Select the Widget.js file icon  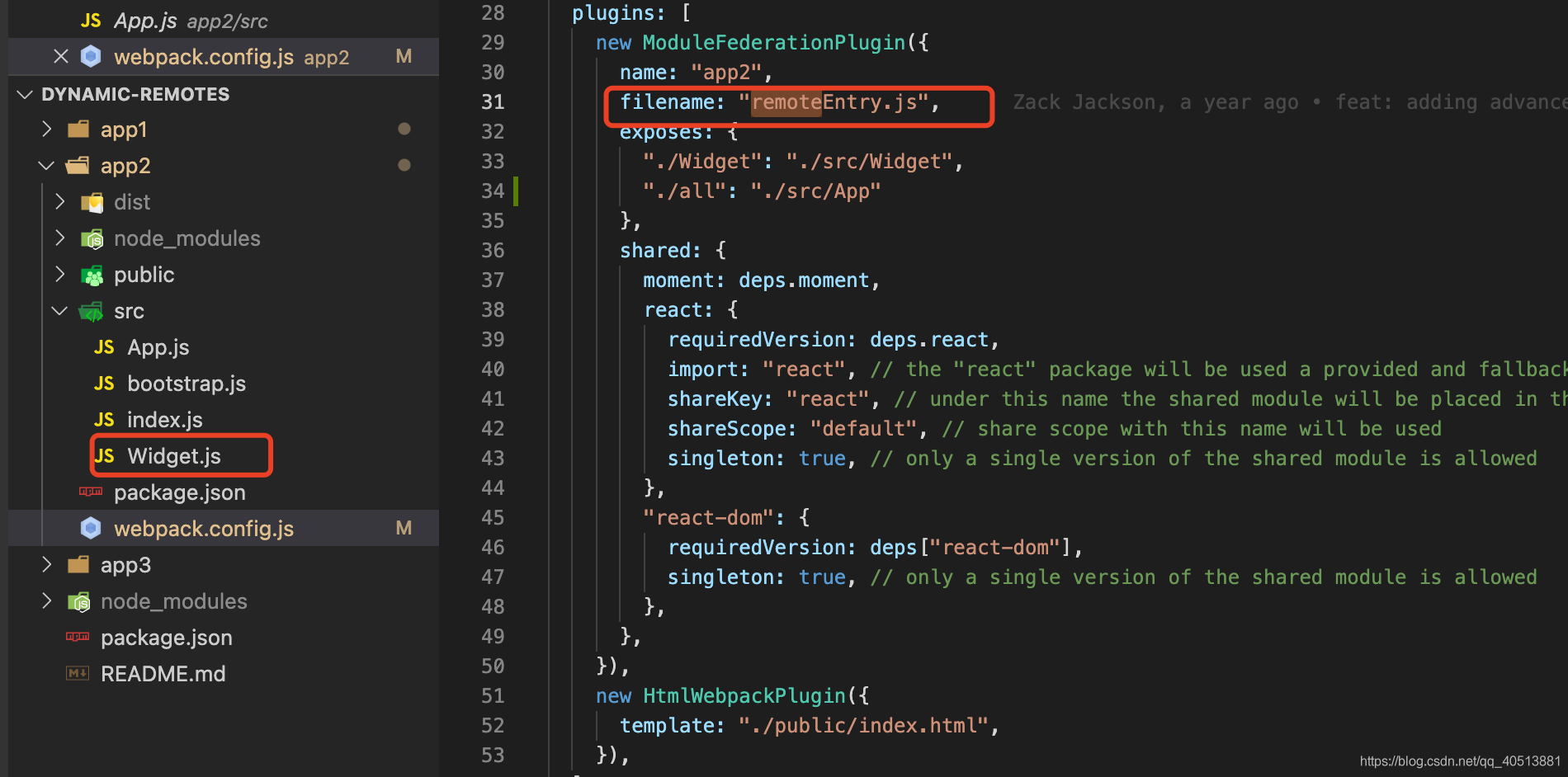(x=104, y=455)
